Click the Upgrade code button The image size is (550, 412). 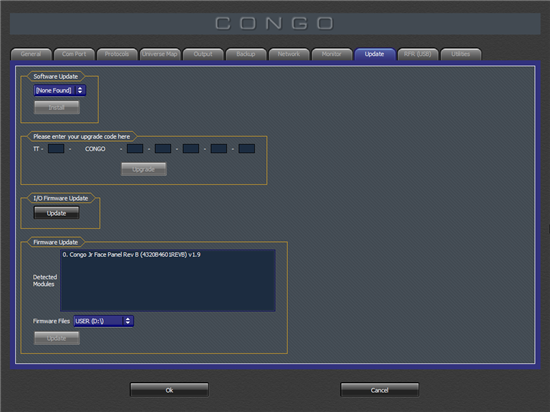point(144,169)
